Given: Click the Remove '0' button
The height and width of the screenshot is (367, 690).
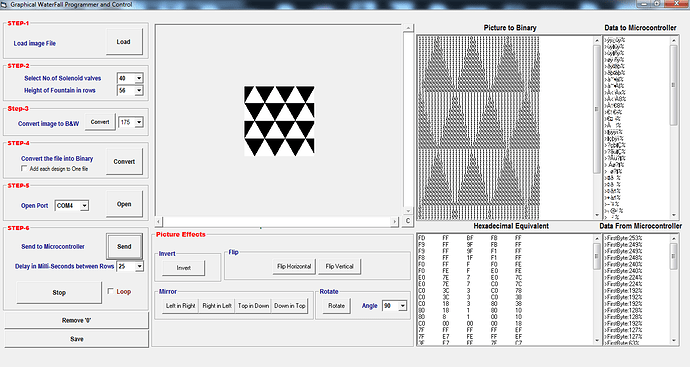Looking at the screenshot, I should pyautogui.click(x=77, y=320).
